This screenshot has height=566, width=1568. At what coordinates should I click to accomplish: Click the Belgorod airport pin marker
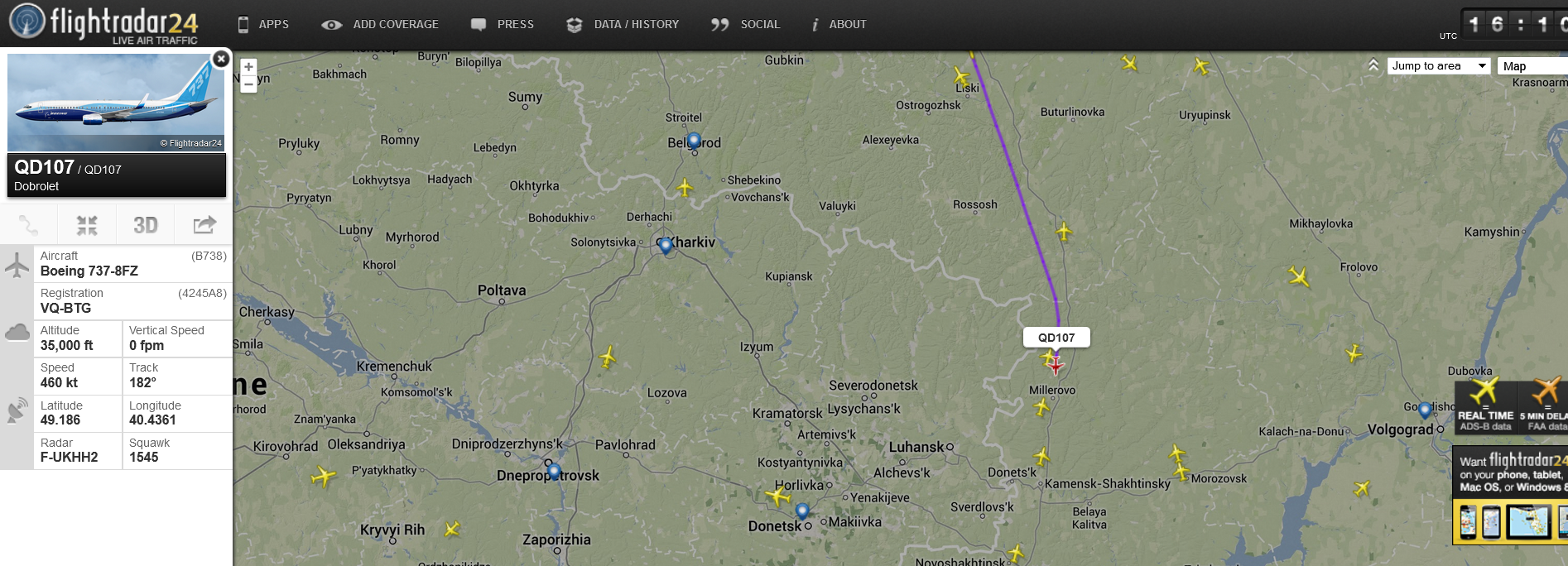pyautogui.click(x=694, y=141)
